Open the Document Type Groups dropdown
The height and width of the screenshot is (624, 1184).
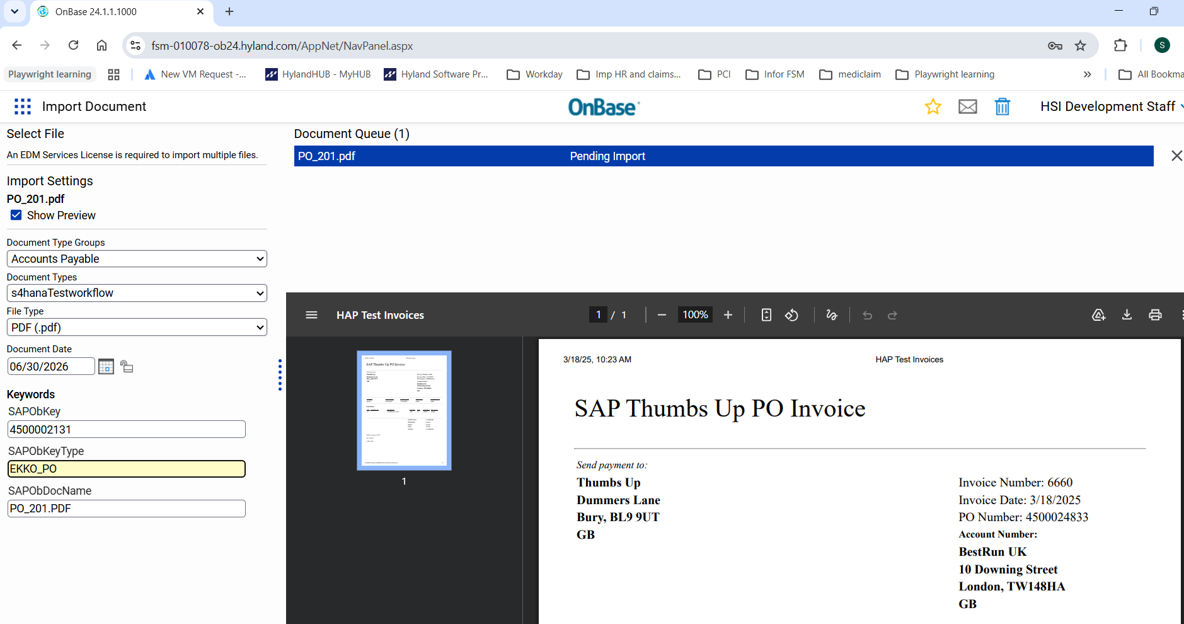[137, 258]
